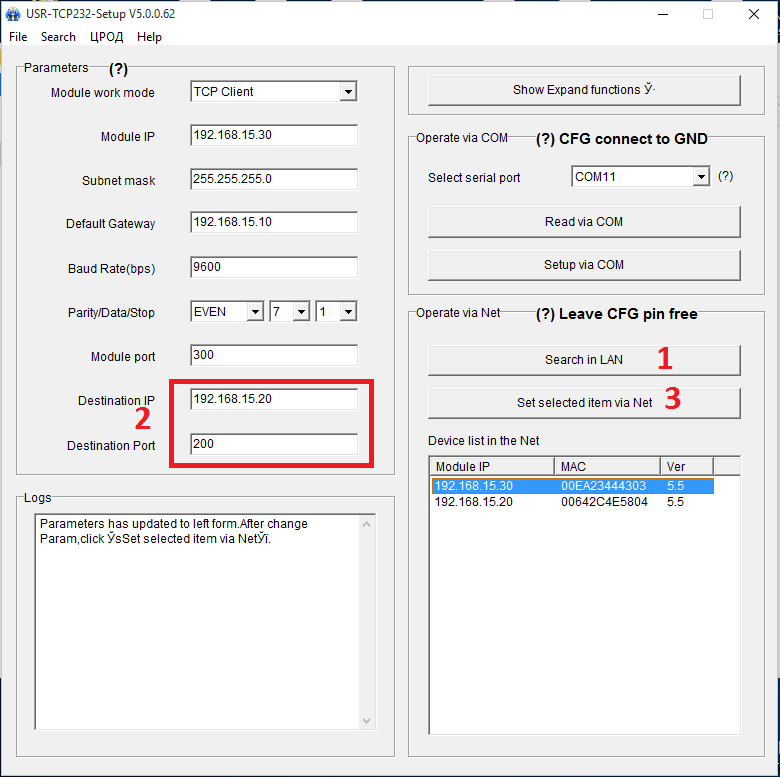This screenshot has width=780, height=777.
Task: Open the stop bits dropdown showing 1
Action: tap(347, 312)
